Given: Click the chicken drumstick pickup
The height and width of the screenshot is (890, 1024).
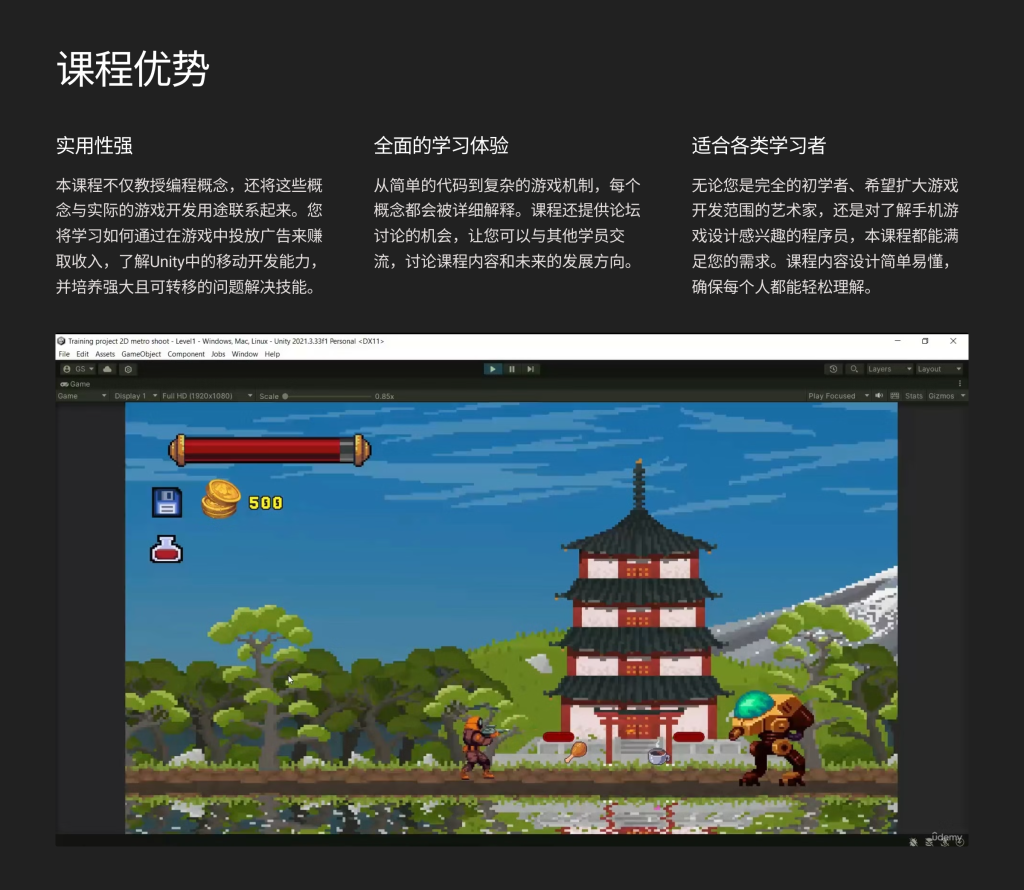Looking at the screenshot, I should (x=576, y=752).
